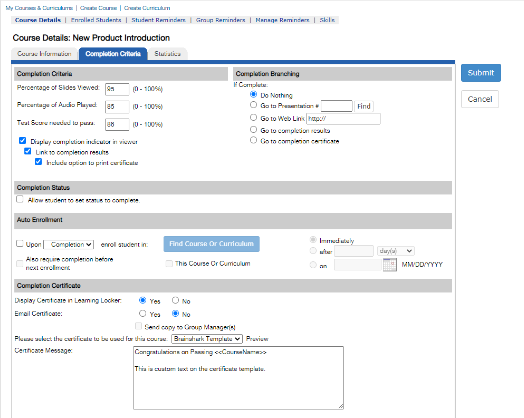Enable Allow student to set status to complete
This screenshot has width=524, height=418.
coord(20,199)
